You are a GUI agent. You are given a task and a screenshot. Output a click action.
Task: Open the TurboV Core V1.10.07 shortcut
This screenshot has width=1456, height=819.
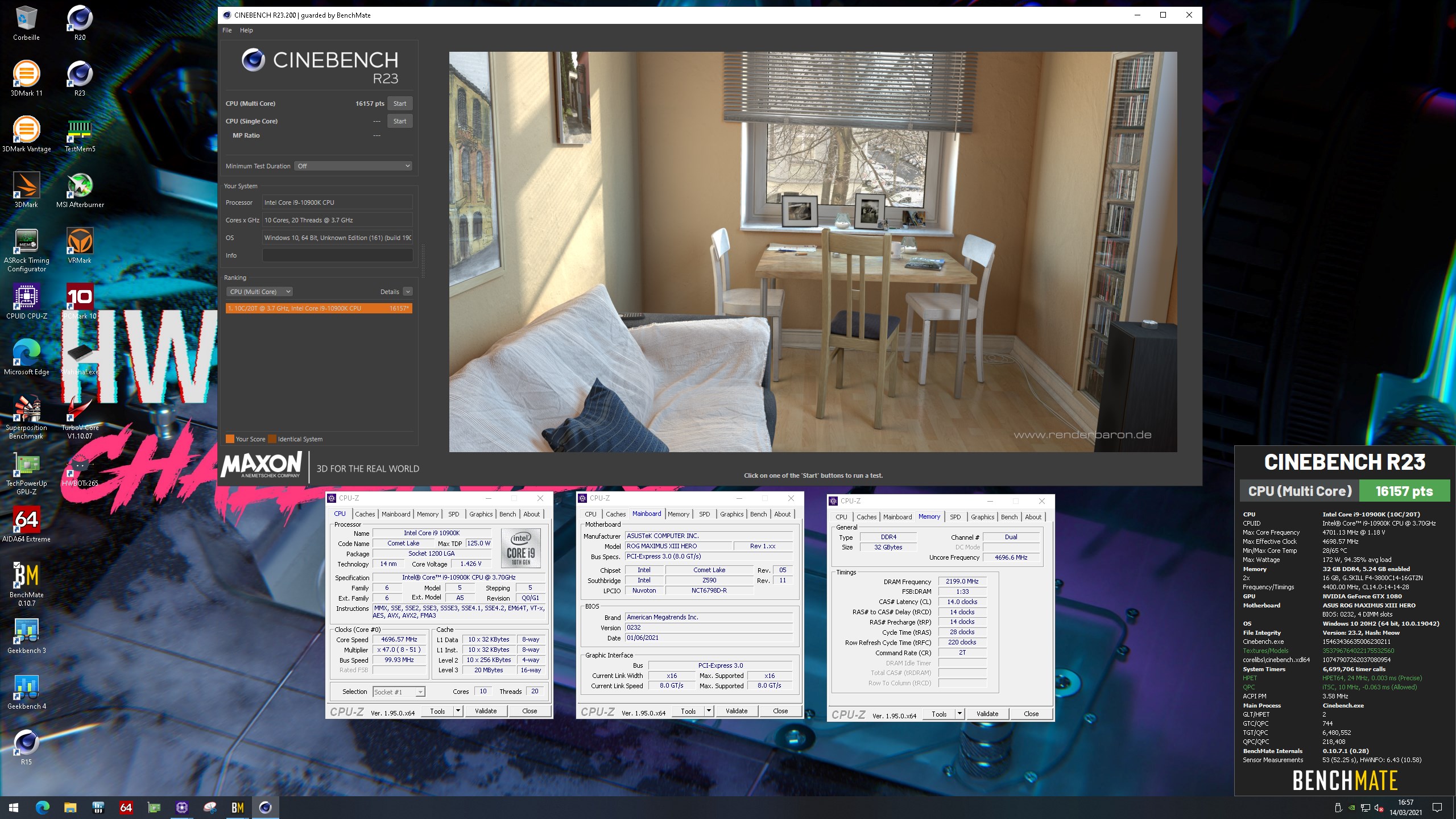(80, 417)
